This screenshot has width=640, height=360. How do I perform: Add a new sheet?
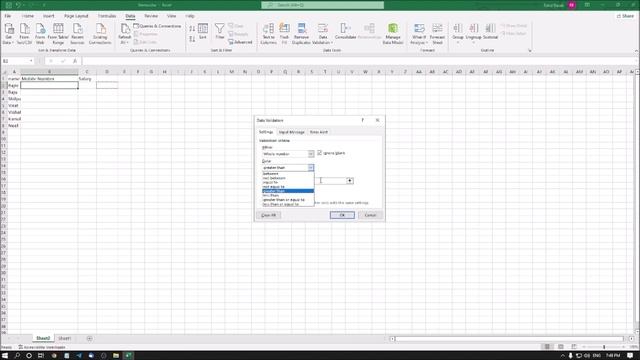(x=89, y=338)
